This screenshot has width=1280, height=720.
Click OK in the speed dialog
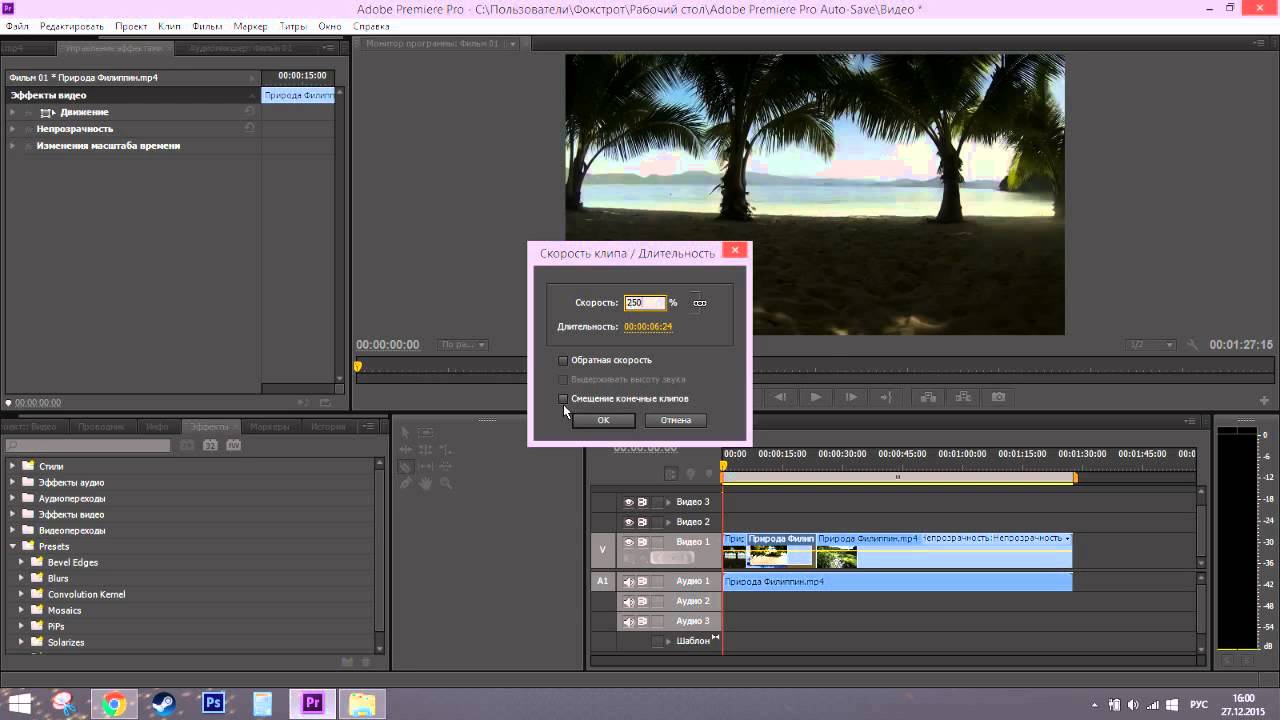603,420
